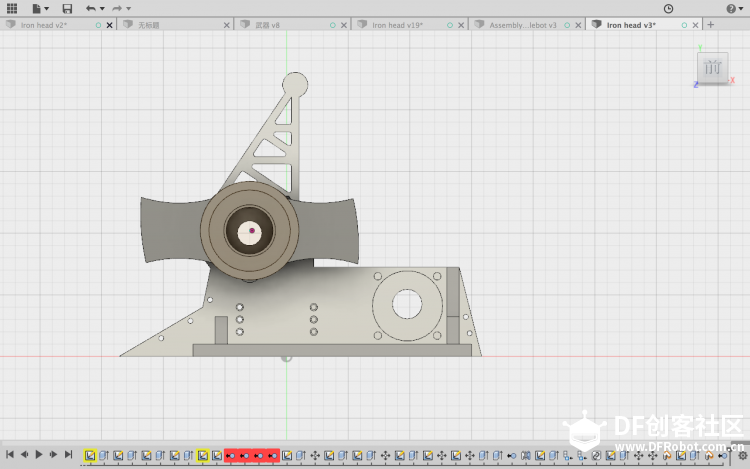The image size is (750, 469).
Task: Open the job status clock icon
Action: (668, 9)
